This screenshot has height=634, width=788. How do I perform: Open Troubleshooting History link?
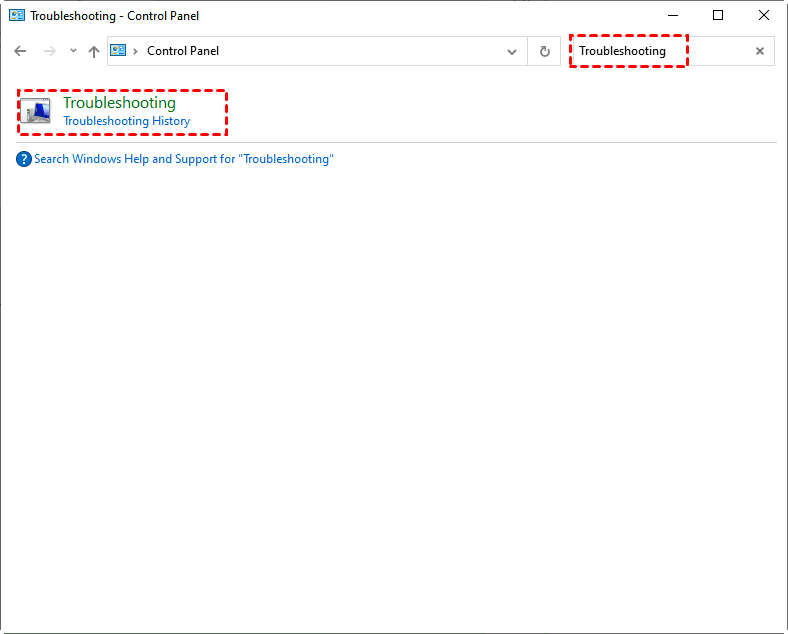pyautogui.click(x=127, y=121)
